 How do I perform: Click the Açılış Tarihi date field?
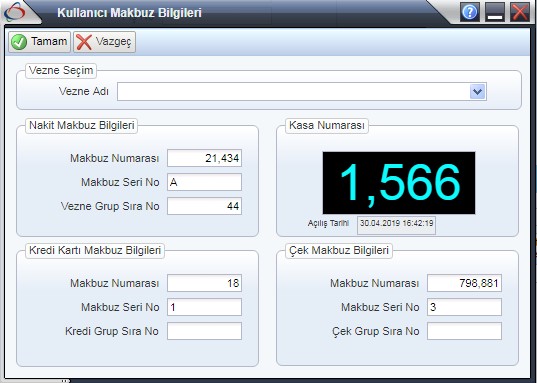[x=396, y=225]
